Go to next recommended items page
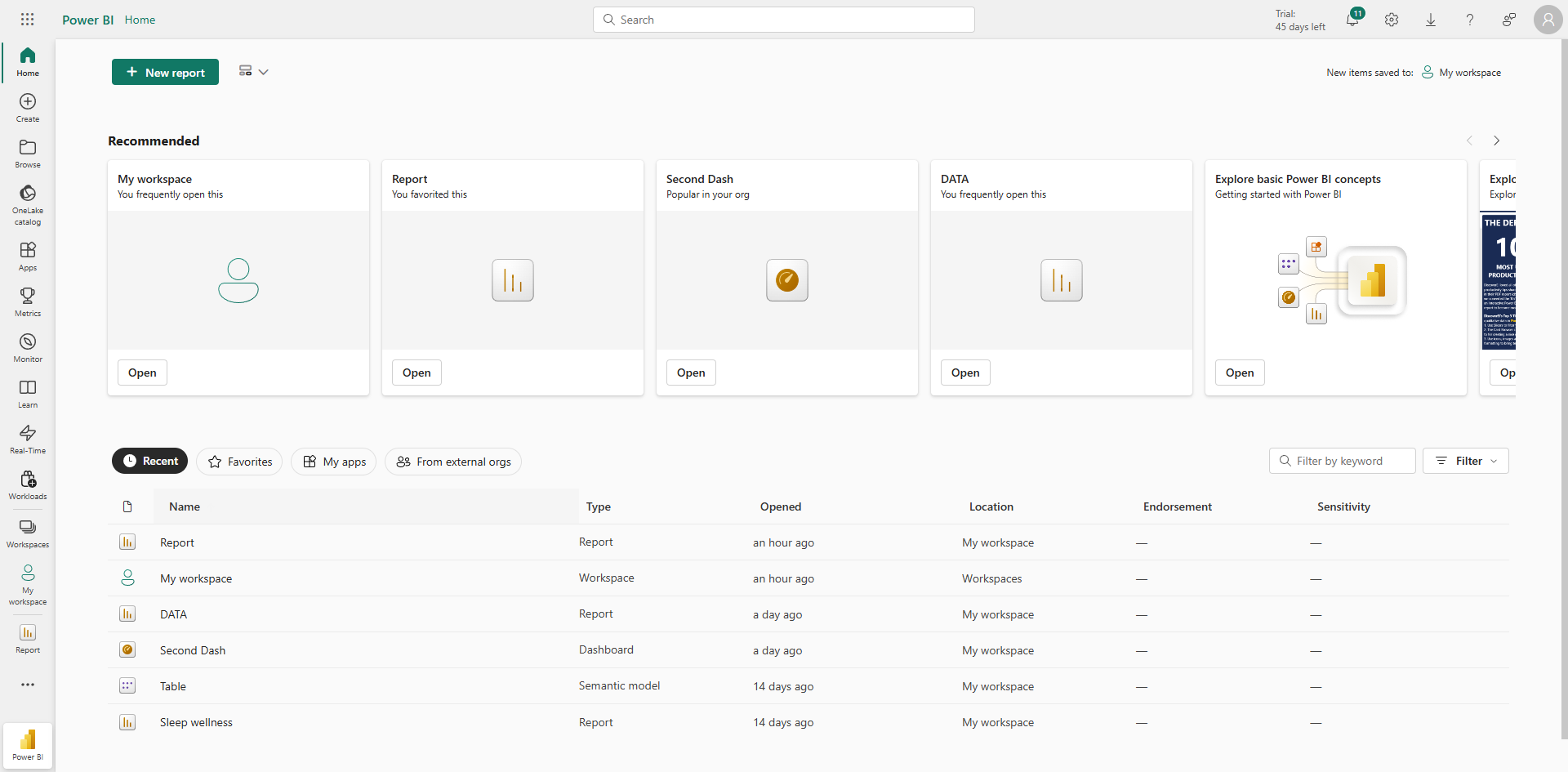 coord(1496,141)
